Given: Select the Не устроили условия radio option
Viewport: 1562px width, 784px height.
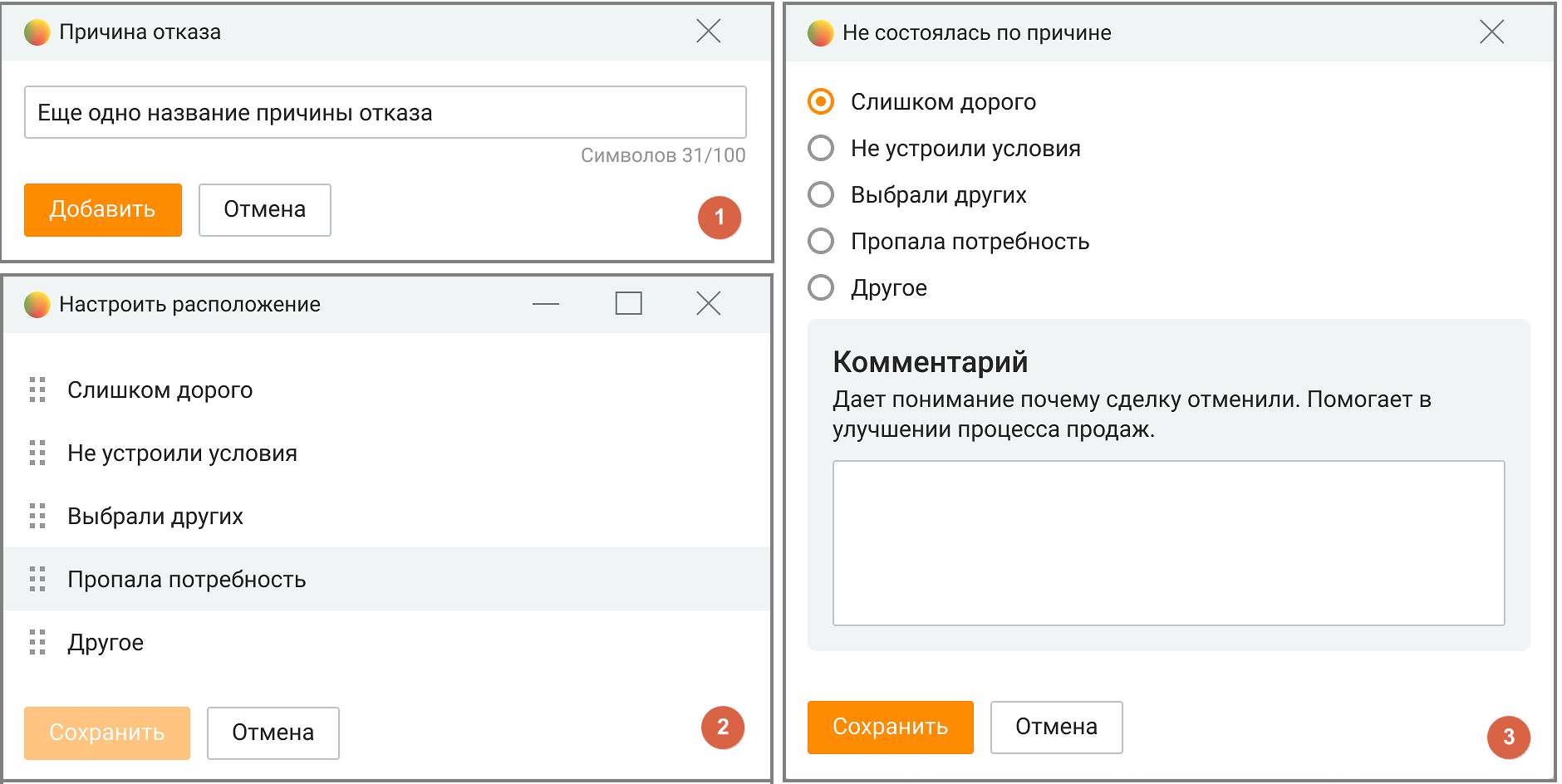Looking at the screenshot, I should pos(821,148).
